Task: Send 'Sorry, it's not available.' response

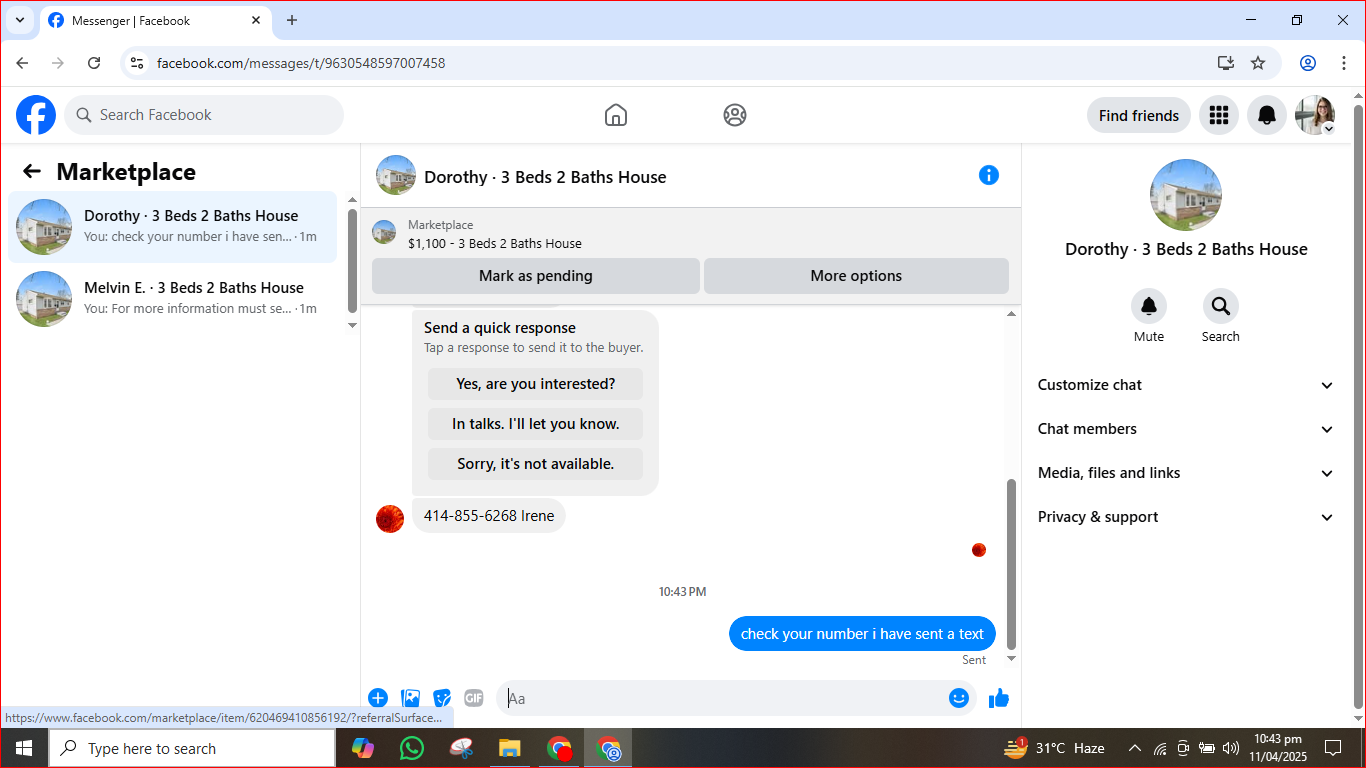Action: click(x=536, y=464)
